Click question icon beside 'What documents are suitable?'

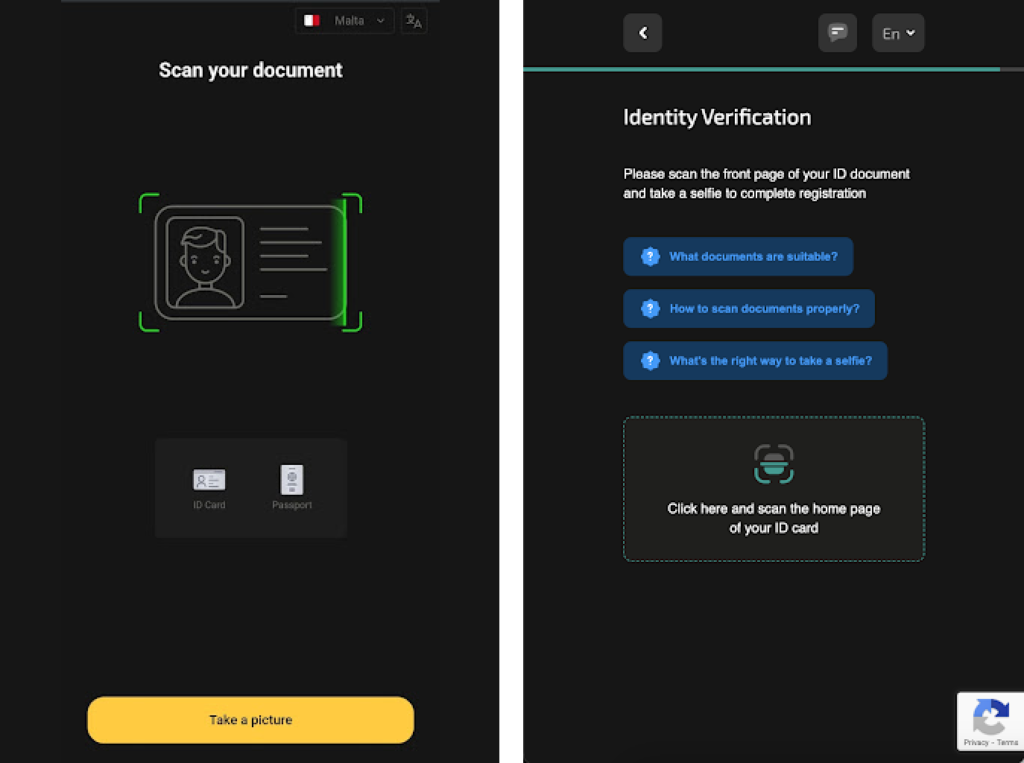click(x=650, y=257)
